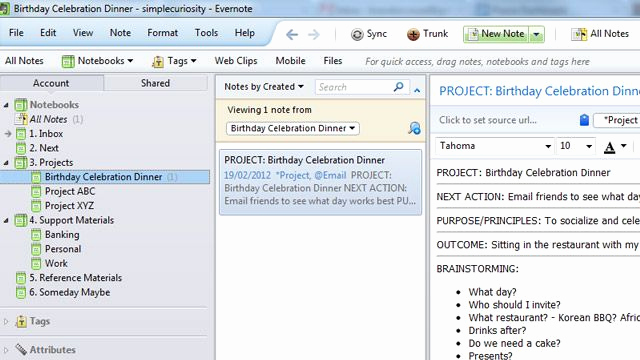640x360 pixels.
Task: Open the View menu
Action: click(x=83, y=33)
